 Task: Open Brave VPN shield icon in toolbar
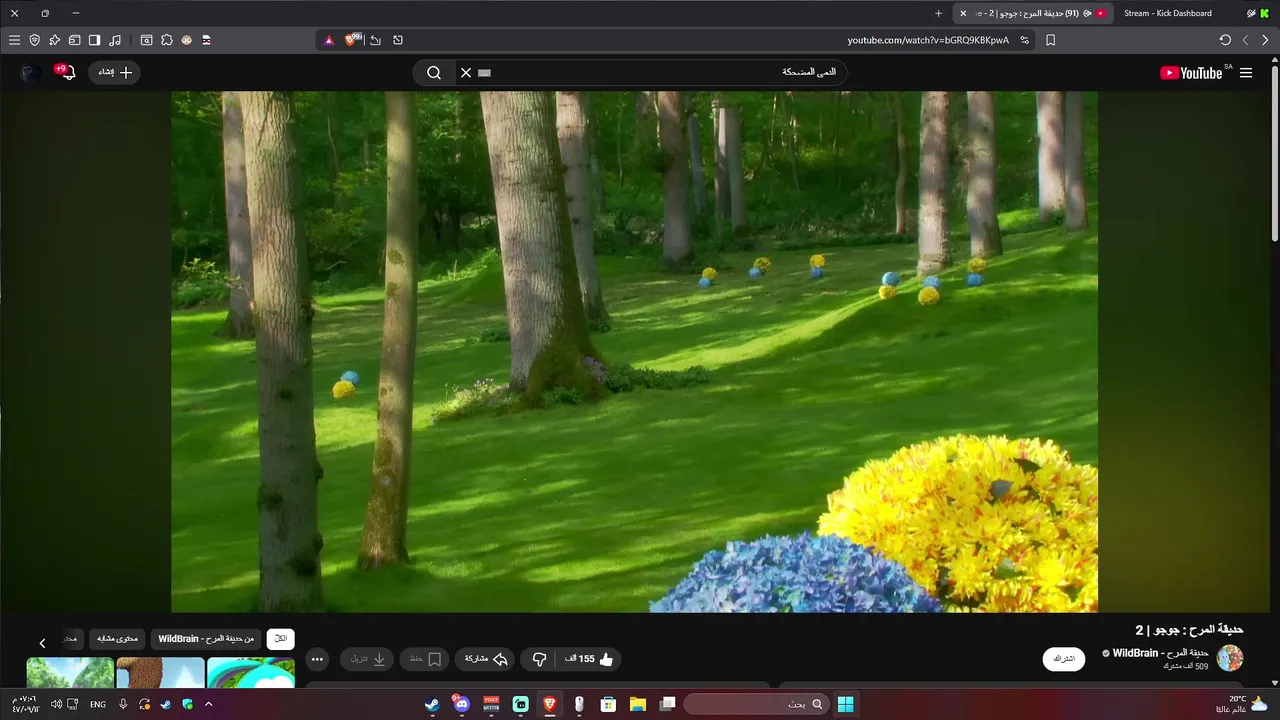[x=34, y=40]
